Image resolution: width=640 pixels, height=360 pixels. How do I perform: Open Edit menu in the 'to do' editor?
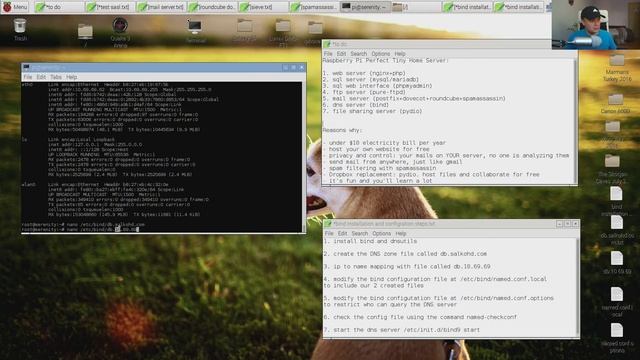[342, 53]
